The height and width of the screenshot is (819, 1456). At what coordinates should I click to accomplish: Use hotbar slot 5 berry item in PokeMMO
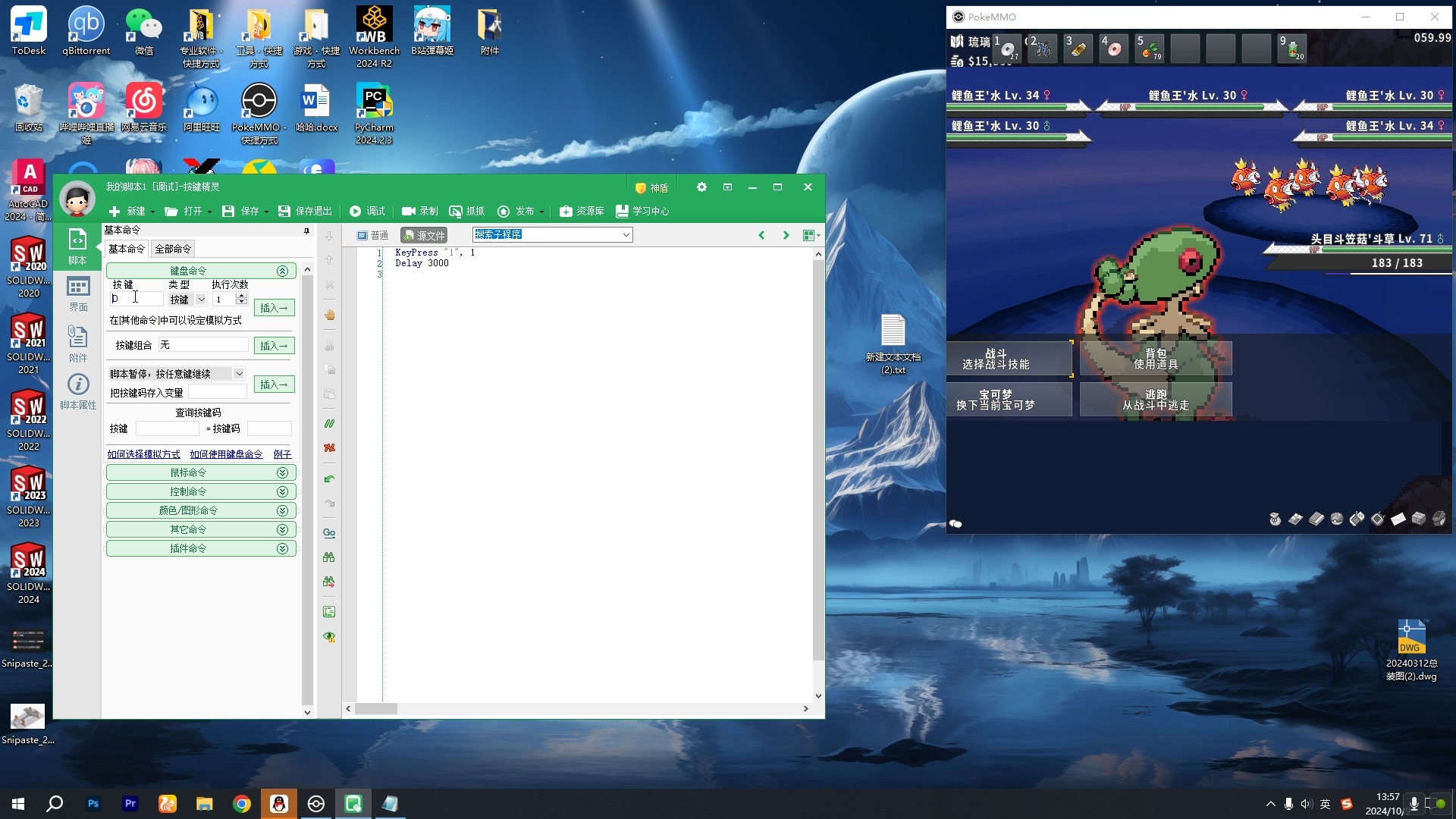coord(1150,49)
